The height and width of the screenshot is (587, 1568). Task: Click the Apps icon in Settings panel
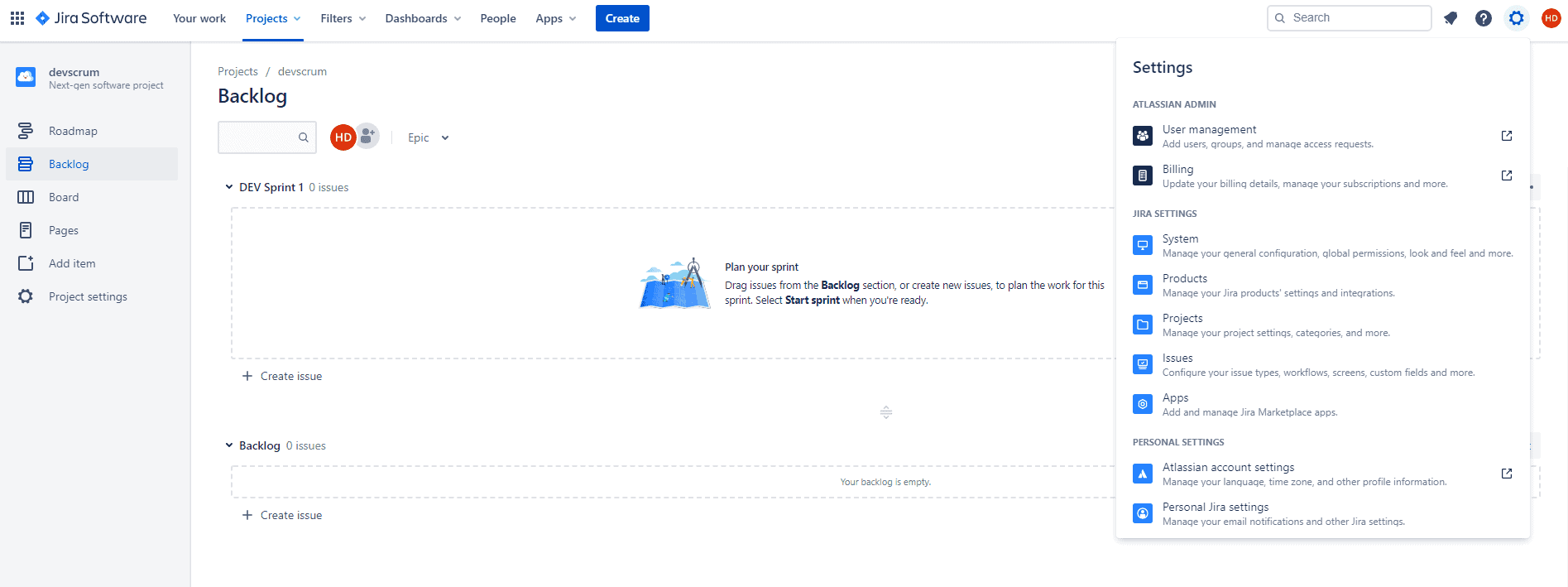pyautogui.click(x=1143, y=404)
